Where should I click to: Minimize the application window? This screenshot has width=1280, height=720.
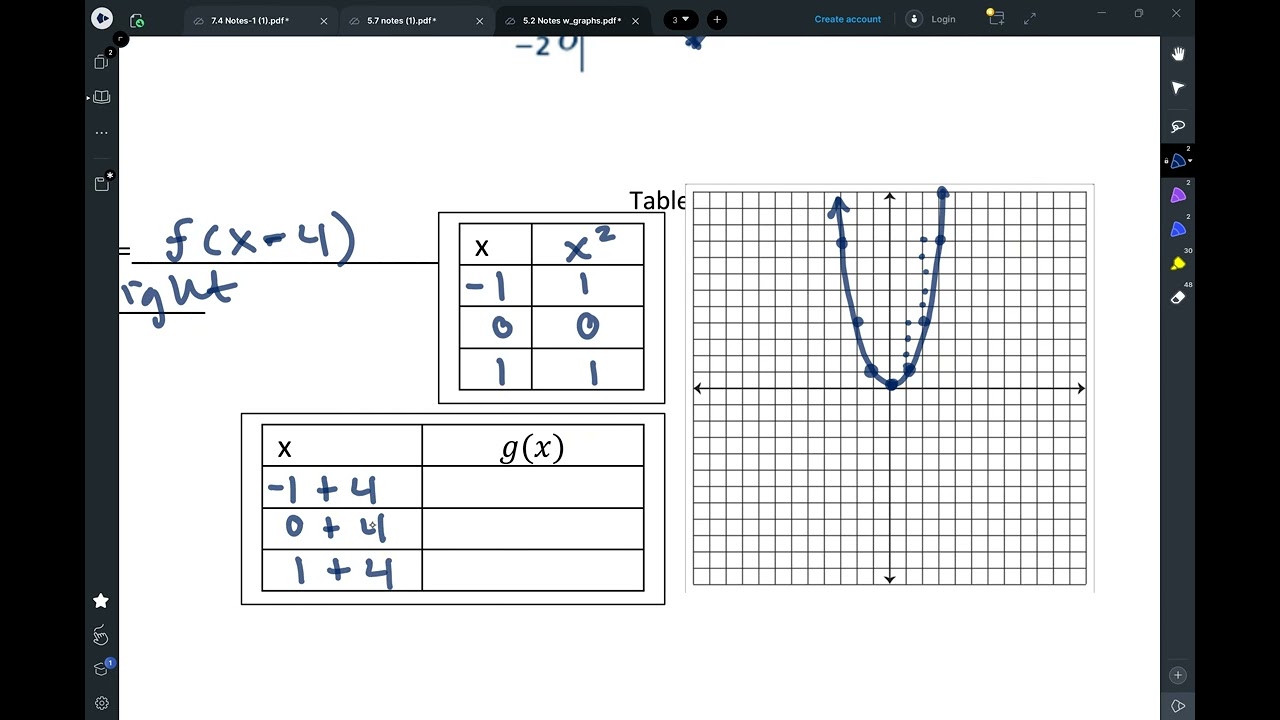click(1100, 13)
